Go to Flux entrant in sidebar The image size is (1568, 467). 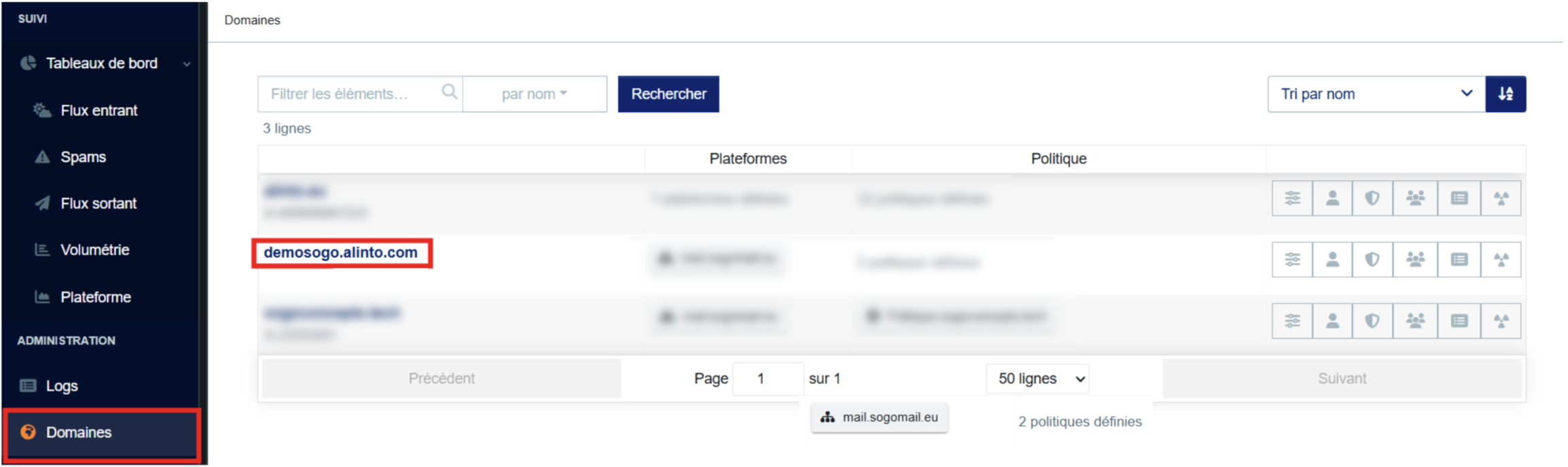[x=99, y=110]
